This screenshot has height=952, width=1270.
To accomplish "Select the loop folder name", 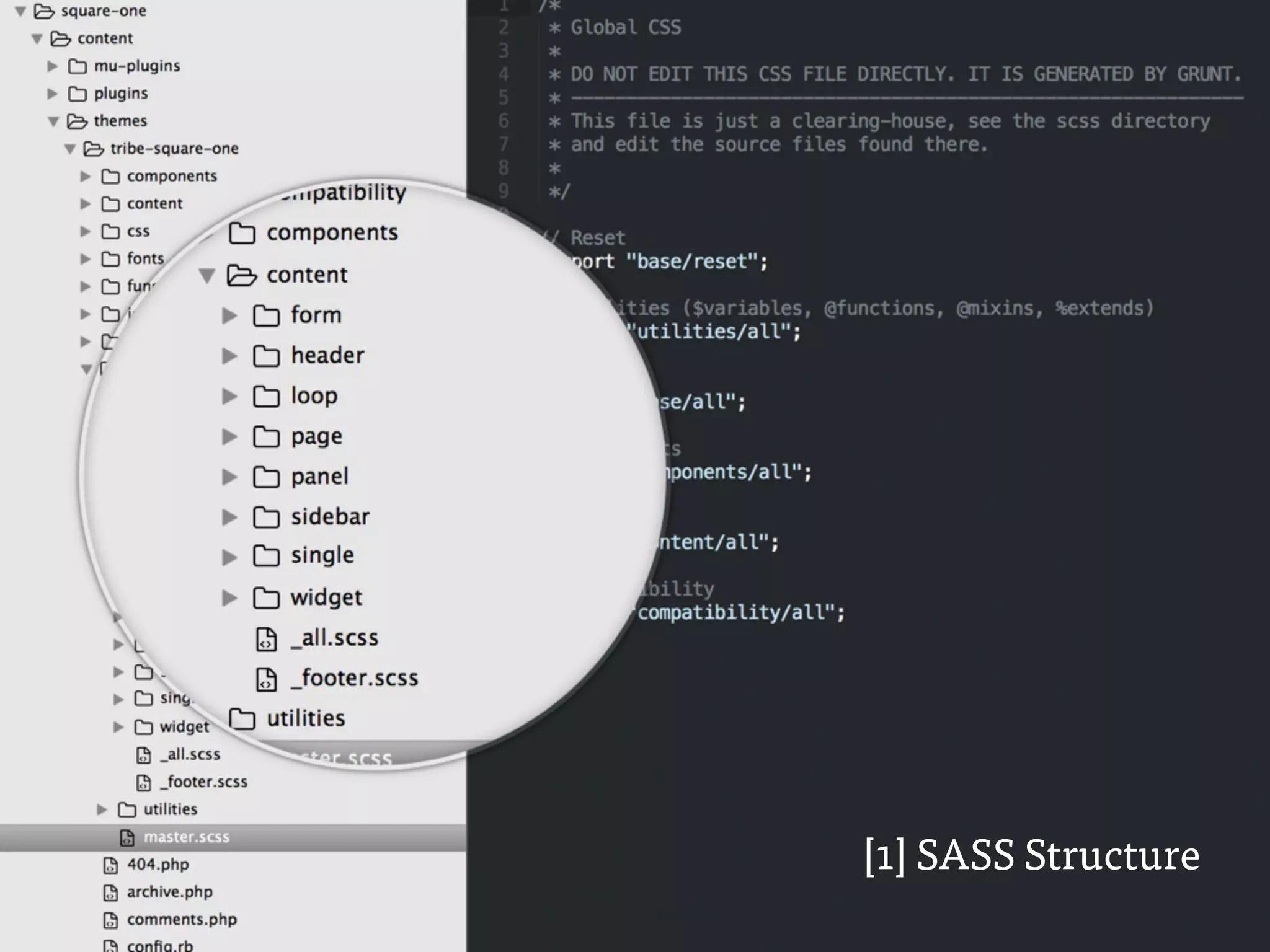I will click(314, 396).
